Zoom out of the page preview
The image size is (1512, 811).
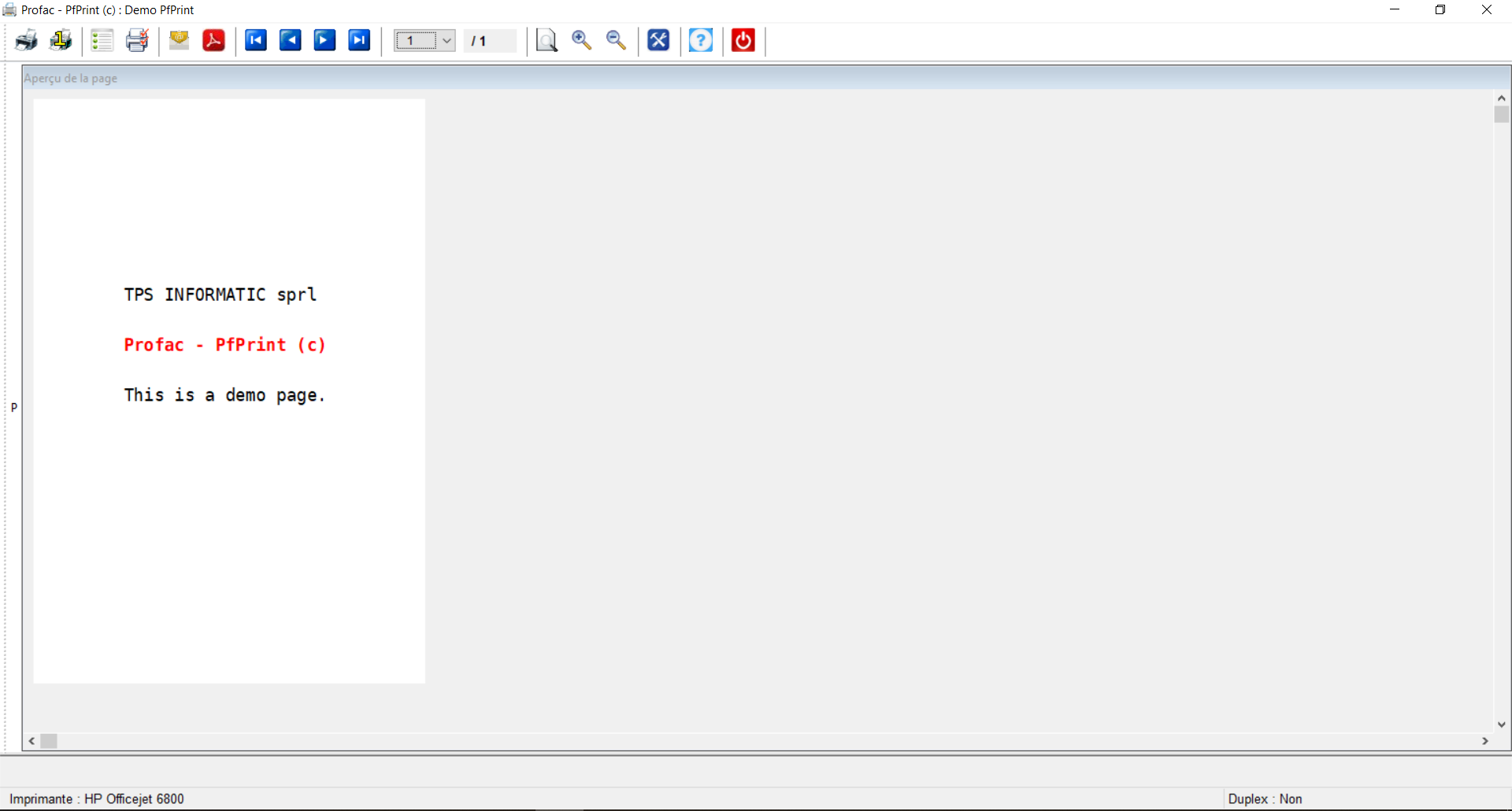pos(616,40)
